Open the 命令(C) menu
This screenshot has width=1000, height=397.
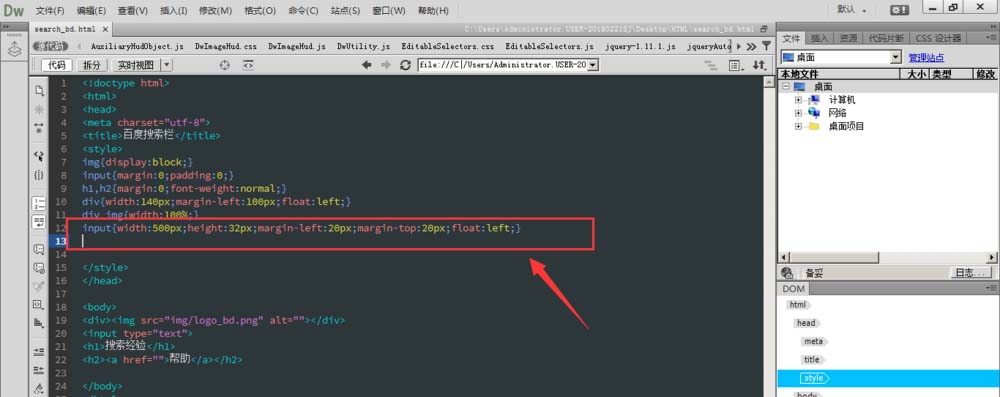[304, 11]
